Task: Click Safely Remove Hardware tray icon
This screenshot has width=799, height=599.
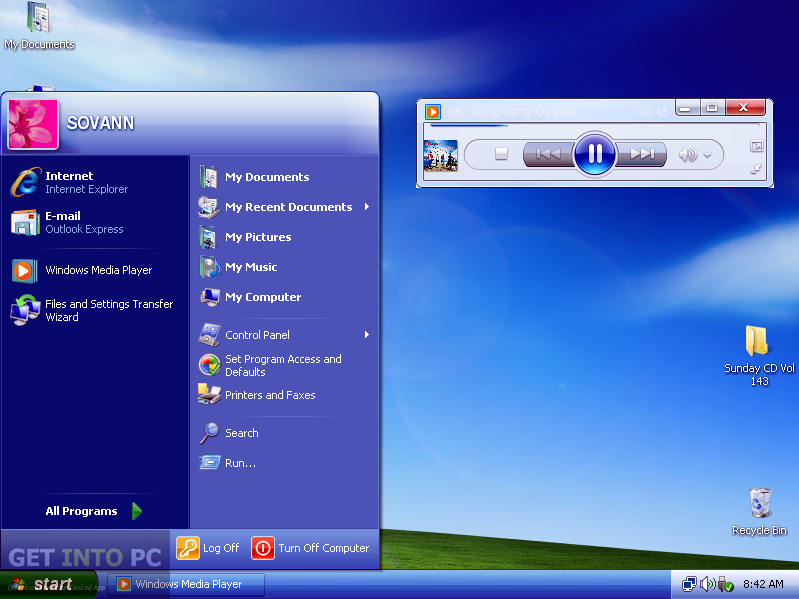Action: [x=725, y=584]
